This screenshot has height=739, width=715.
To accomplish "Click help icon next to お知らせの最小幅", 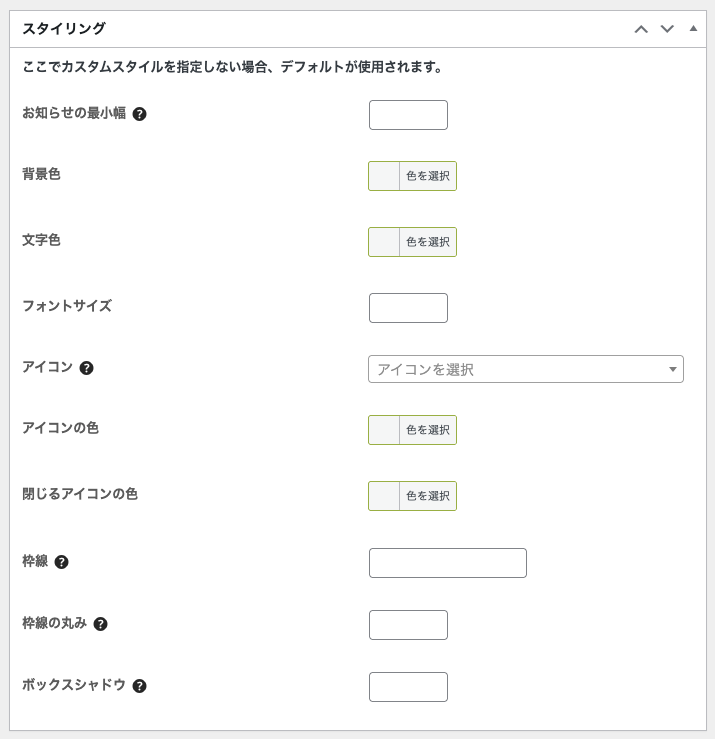I will 140,114.
